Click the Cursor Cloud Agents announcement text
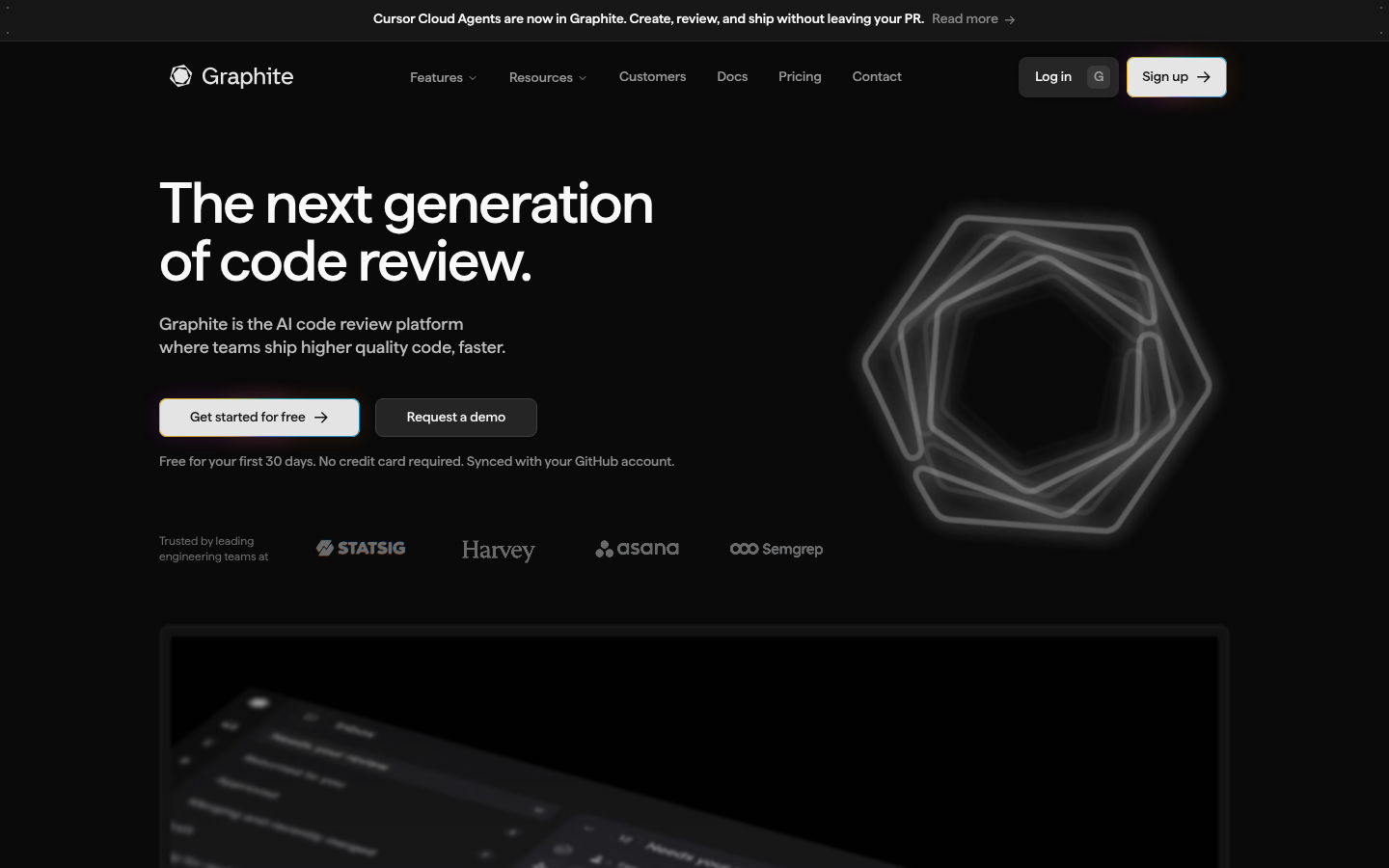The width and height of the screenshot is (1389, 868). (648, 19)
